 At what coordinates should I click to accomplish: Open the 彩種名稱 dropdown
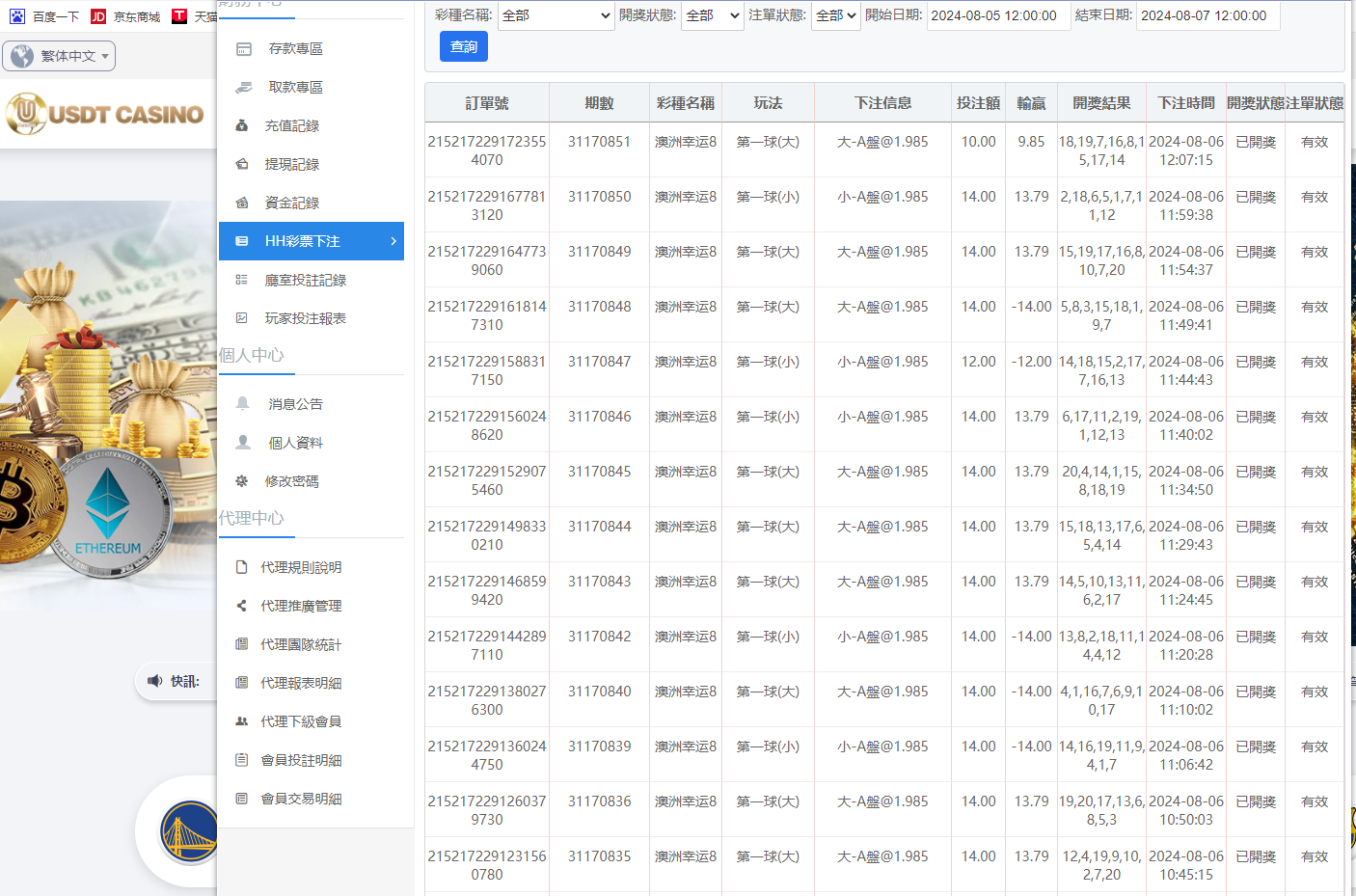pos(556,15)
